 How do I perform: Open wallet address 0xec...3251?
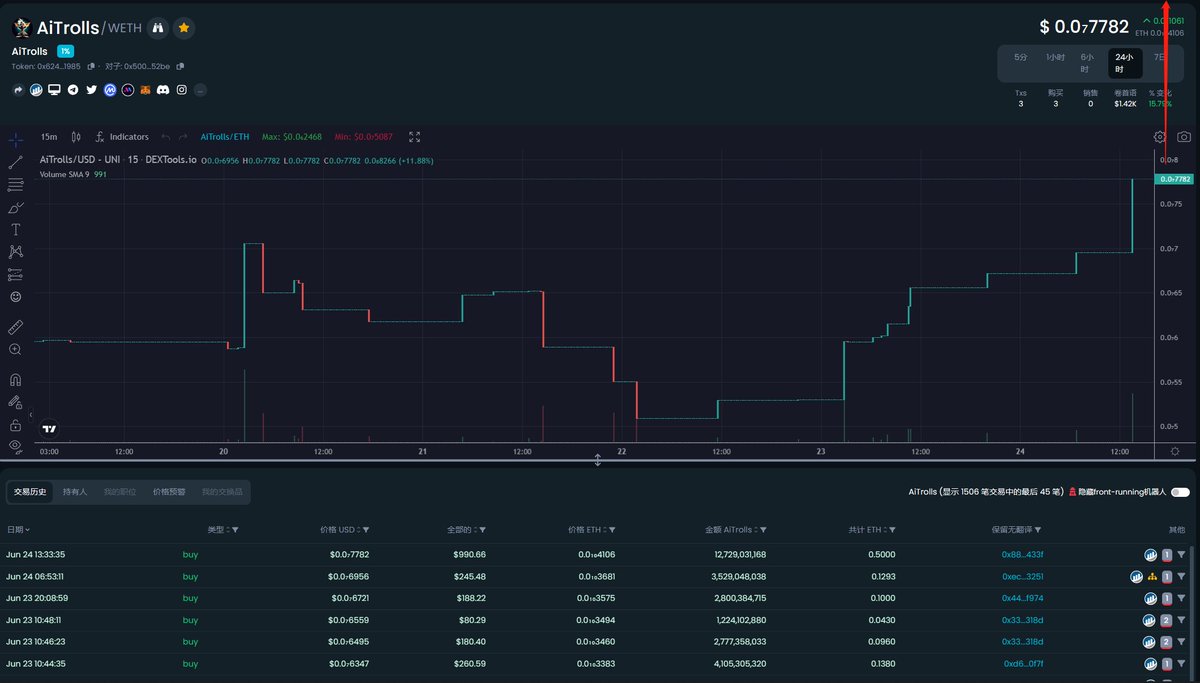(1022, 576)
